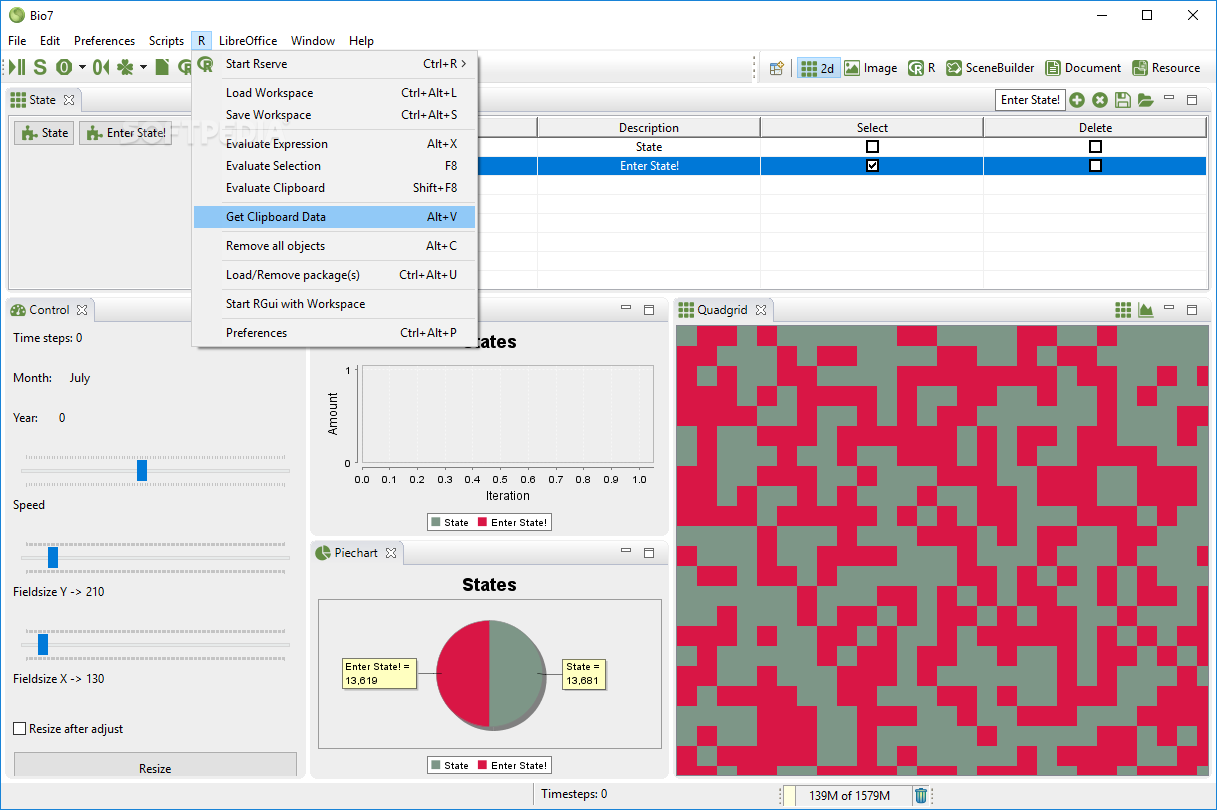Minimize the Piechart panel
The width and height of the screenshot is (1217, 810).
[x=626, y=551]
